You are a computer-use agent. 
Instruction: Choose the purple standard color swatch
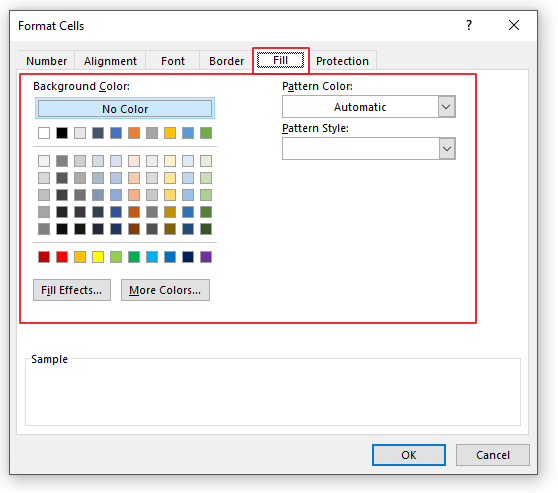tap(206, 257)
